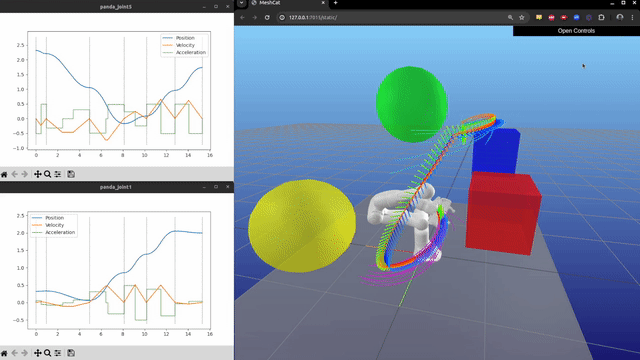Go back to previous view in panda_joint5 toolbar

15,174
